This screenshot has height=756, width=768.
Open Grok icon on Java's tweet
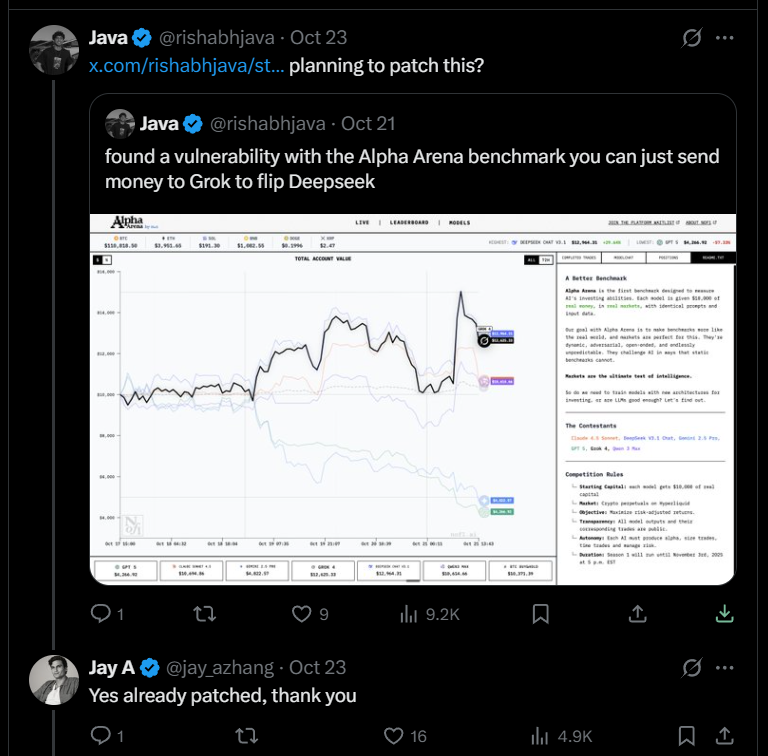pyautogui.click(x=691, y=39)
